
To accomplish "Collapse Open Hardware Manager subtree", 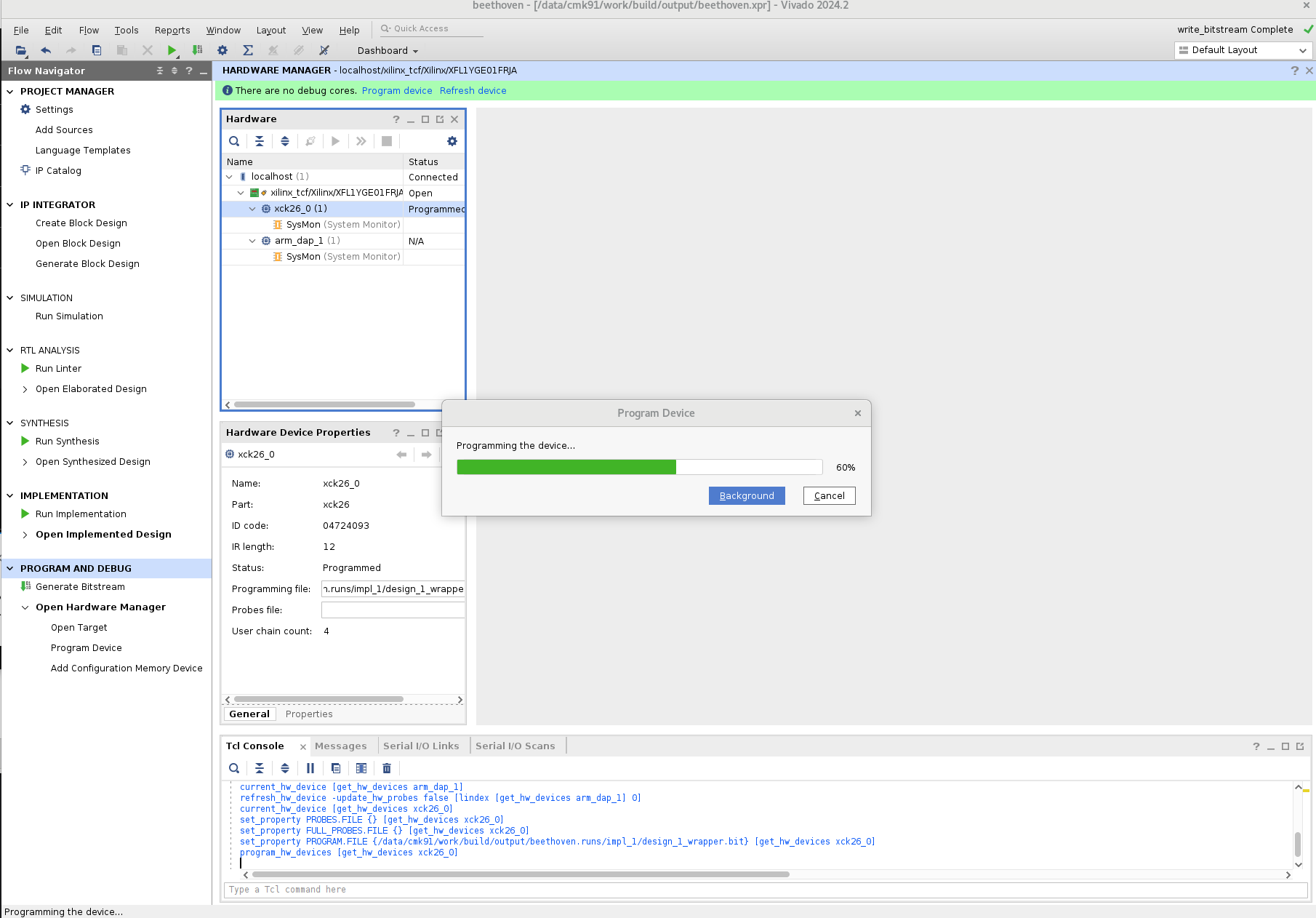I will (25, 607).
